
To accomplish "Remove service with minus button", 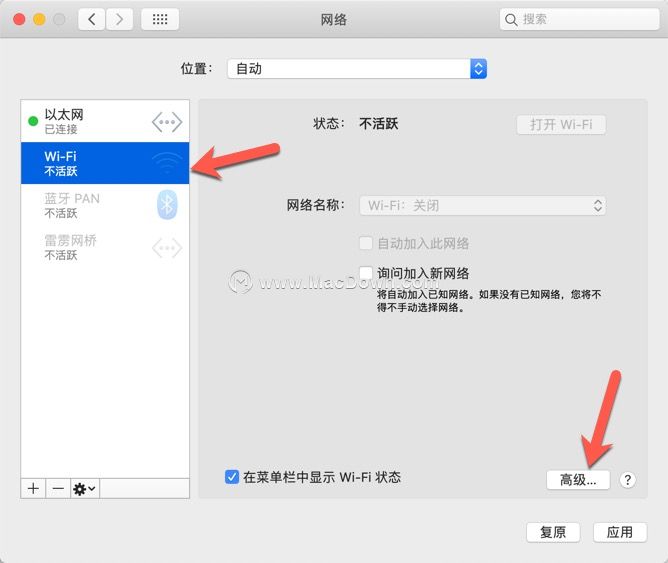I will pos(58,488).
